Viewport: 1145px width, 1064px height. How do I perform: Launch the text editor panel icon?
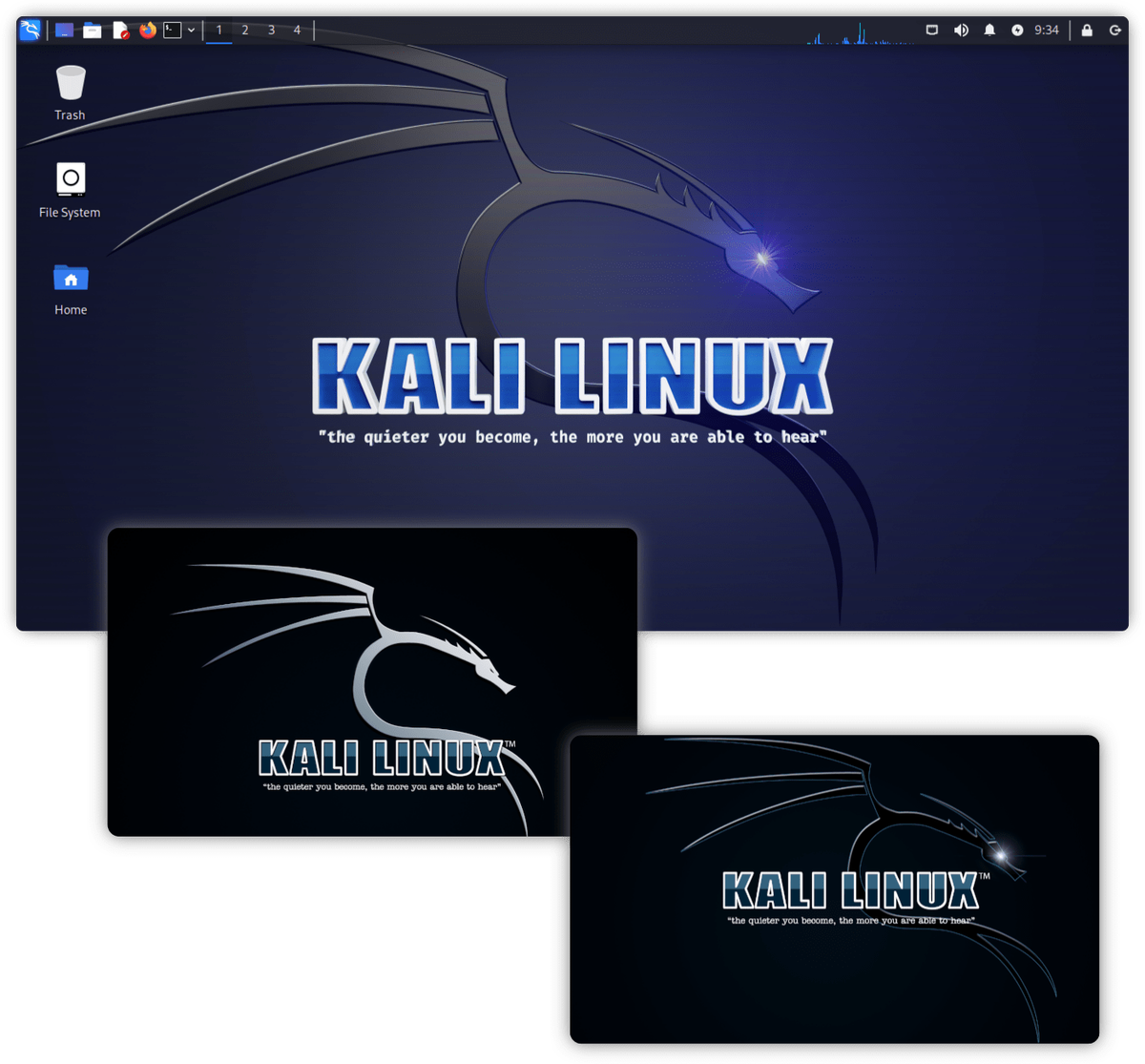[x=120, y=31]
